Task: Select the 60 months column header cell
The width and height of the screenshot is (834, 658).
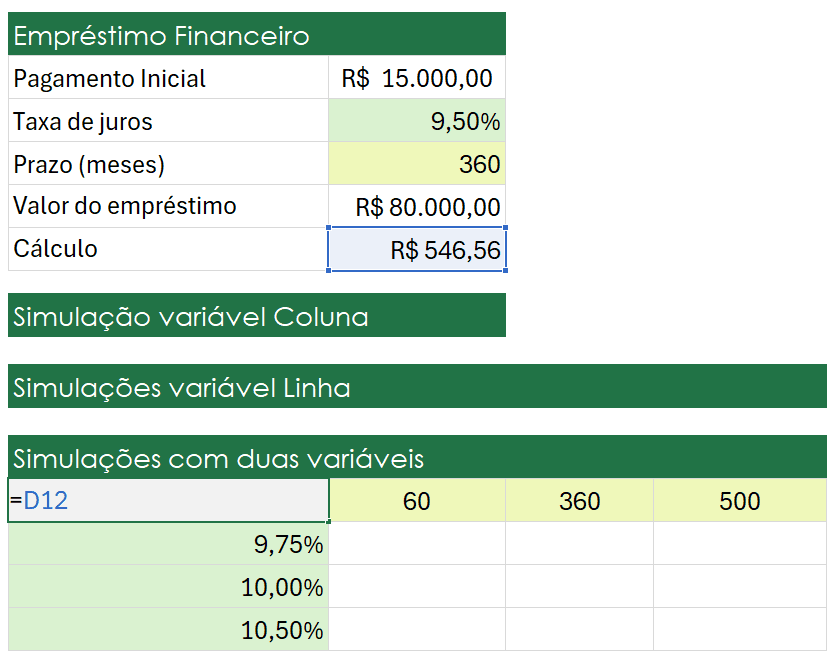Action: (x=417, y=501)
